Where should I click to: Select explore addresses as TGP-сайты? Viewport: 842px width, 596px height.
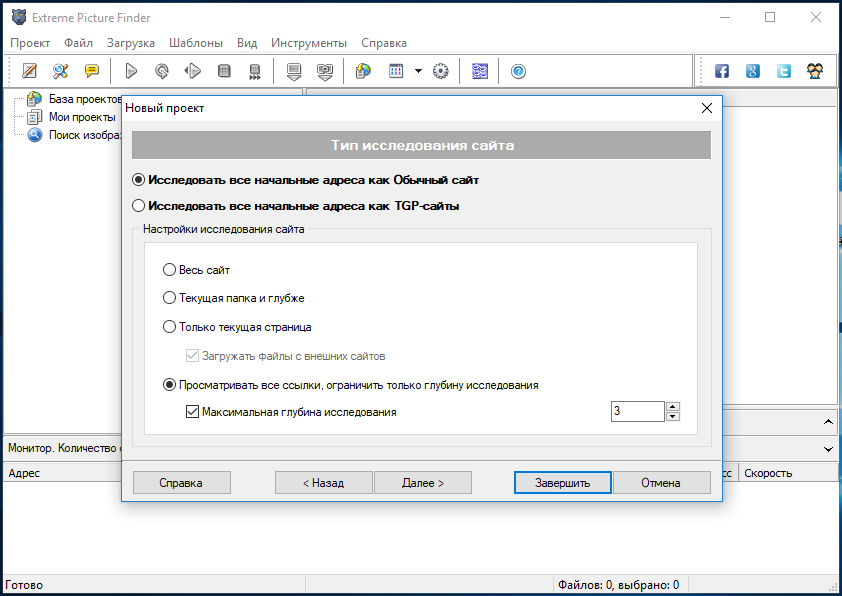coord(296,206)
